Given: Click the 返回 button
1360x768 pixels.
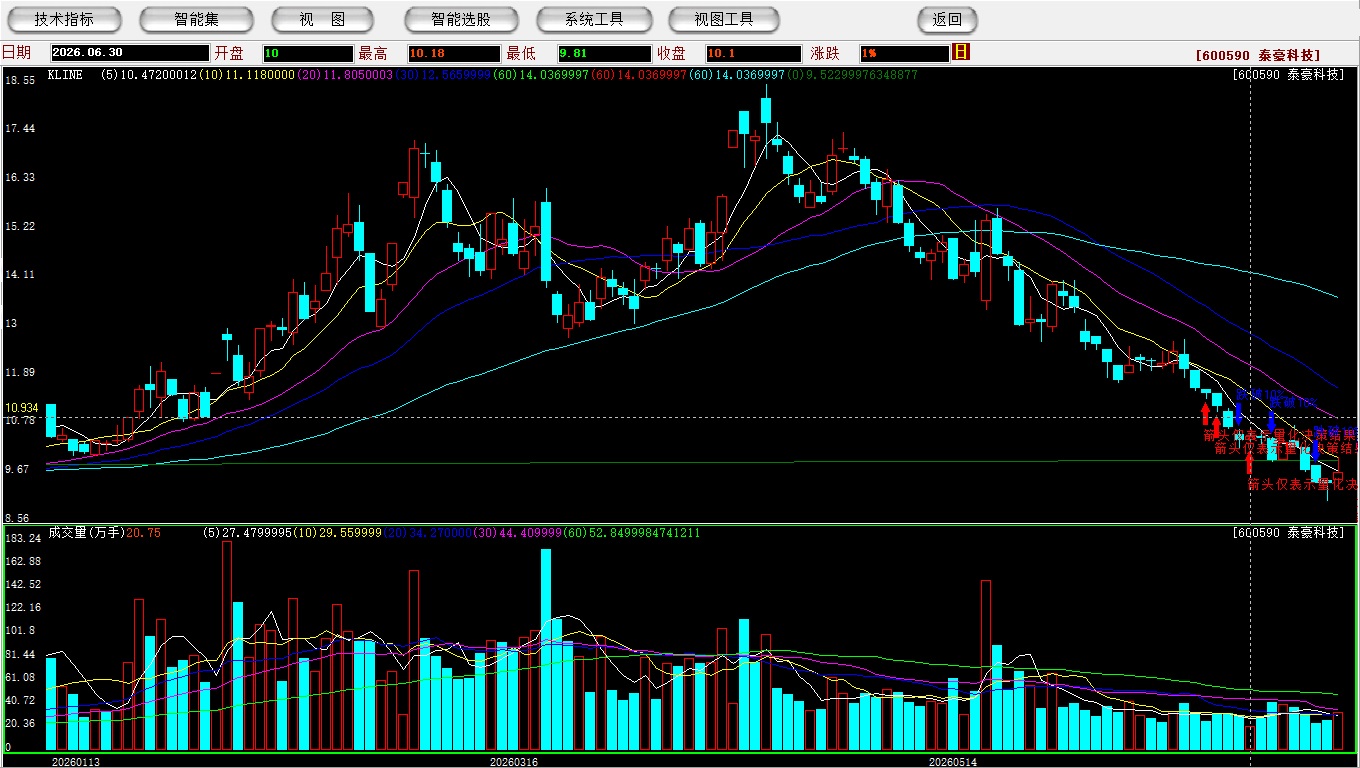Looking at the screenshot, I should click(947, 19).
